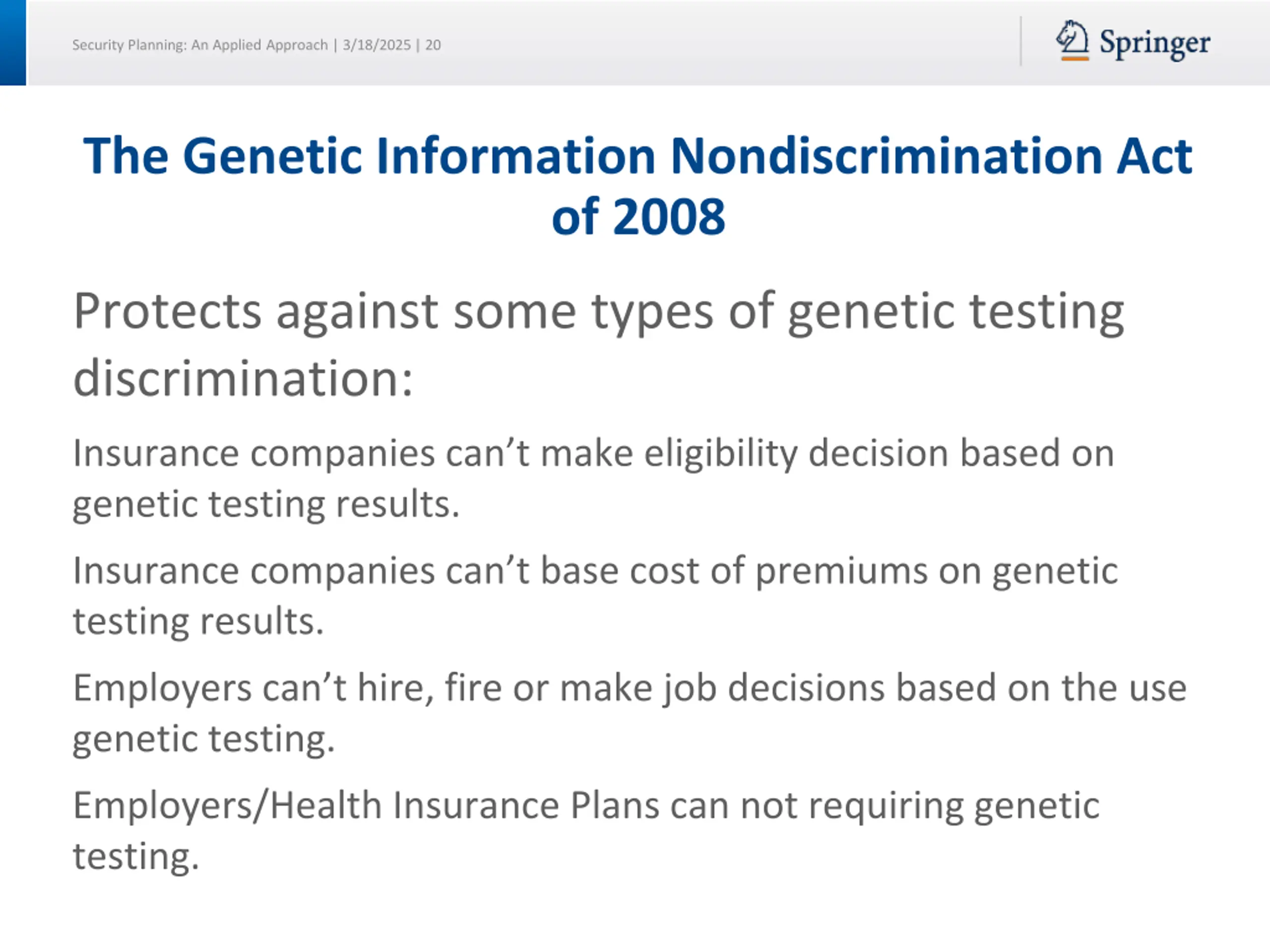Click the 'of 2008' title line

tap(638, 216)
